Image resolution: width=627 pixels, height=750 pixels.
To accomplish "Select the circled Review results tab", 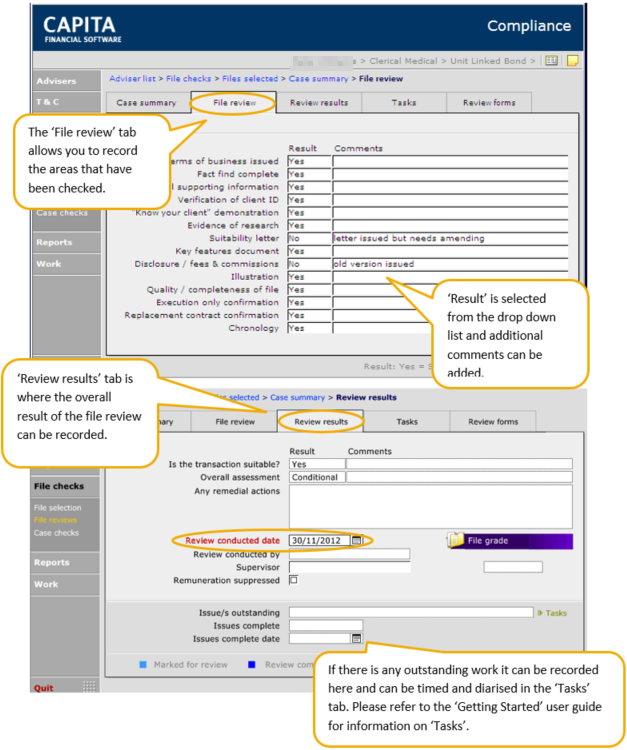I will point(321,422).
